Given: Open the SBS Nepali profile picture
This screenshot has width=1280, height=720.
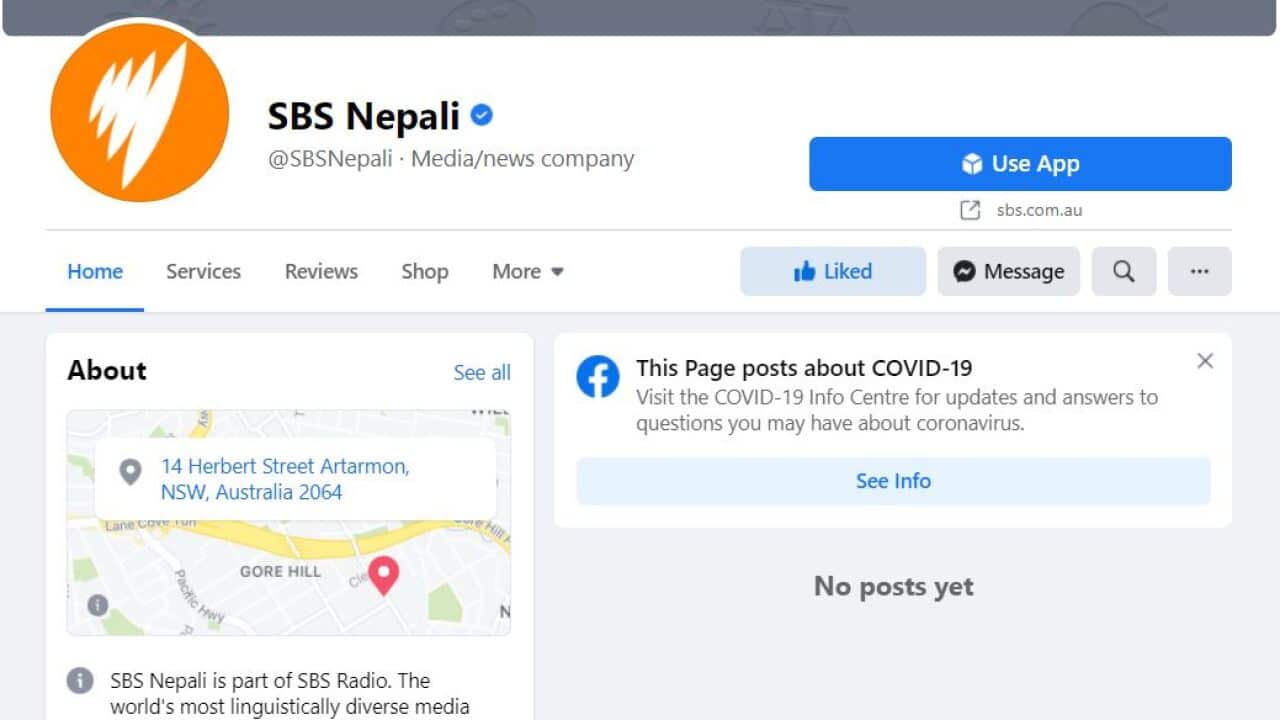Looking at the screenshot, I should coord(139,113).
